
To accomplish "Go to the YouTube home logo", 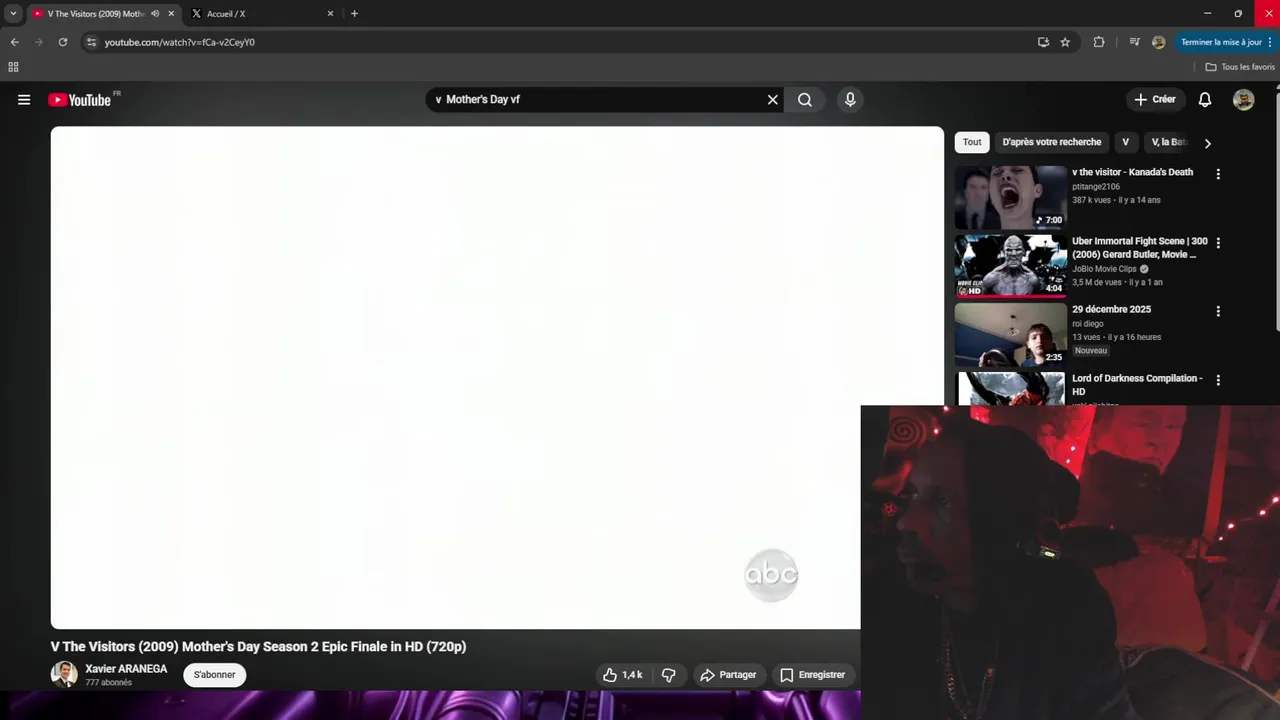I will pyautogui.click(x=79, y=99).
